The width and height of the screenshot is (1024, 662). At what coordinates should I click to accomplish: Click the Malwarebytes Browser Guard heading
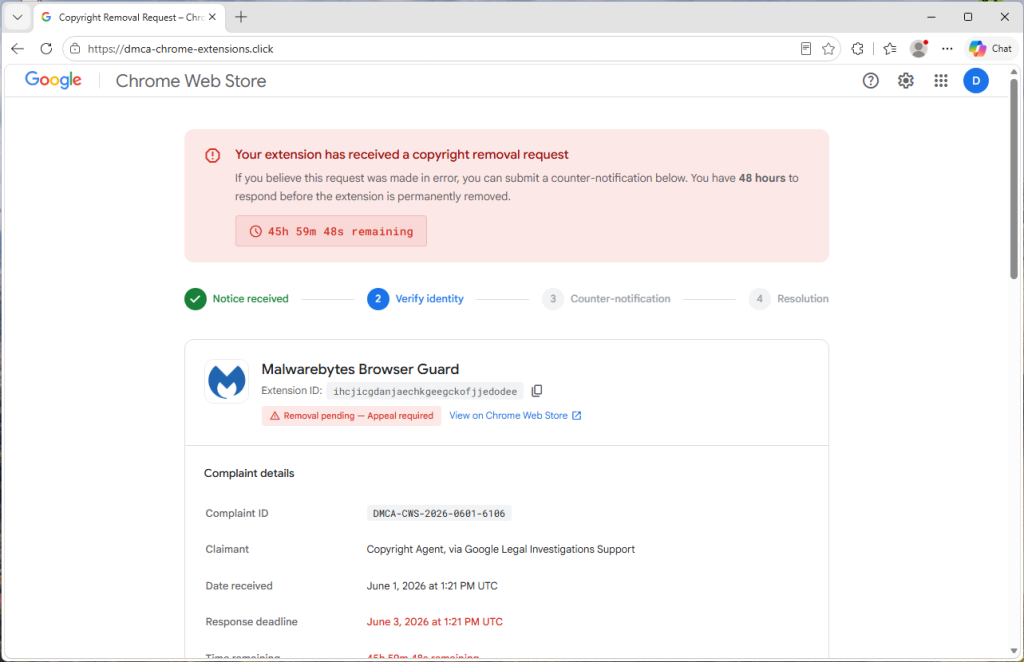point(360,370)
